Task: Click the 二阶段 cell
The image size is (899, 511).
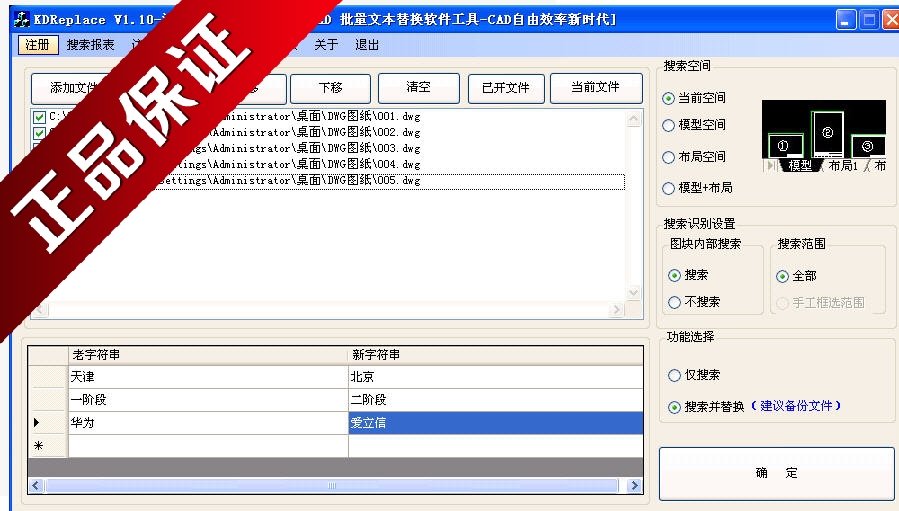Action: pyautogui.click(x=495, y=400)
